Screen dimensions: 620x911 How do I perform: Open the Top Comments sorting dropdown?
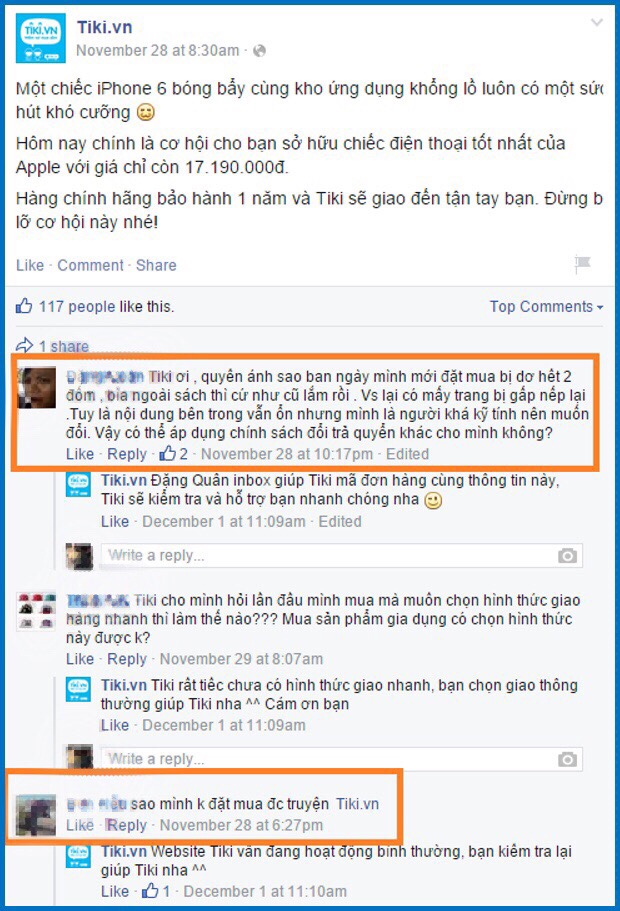(546, 307)
